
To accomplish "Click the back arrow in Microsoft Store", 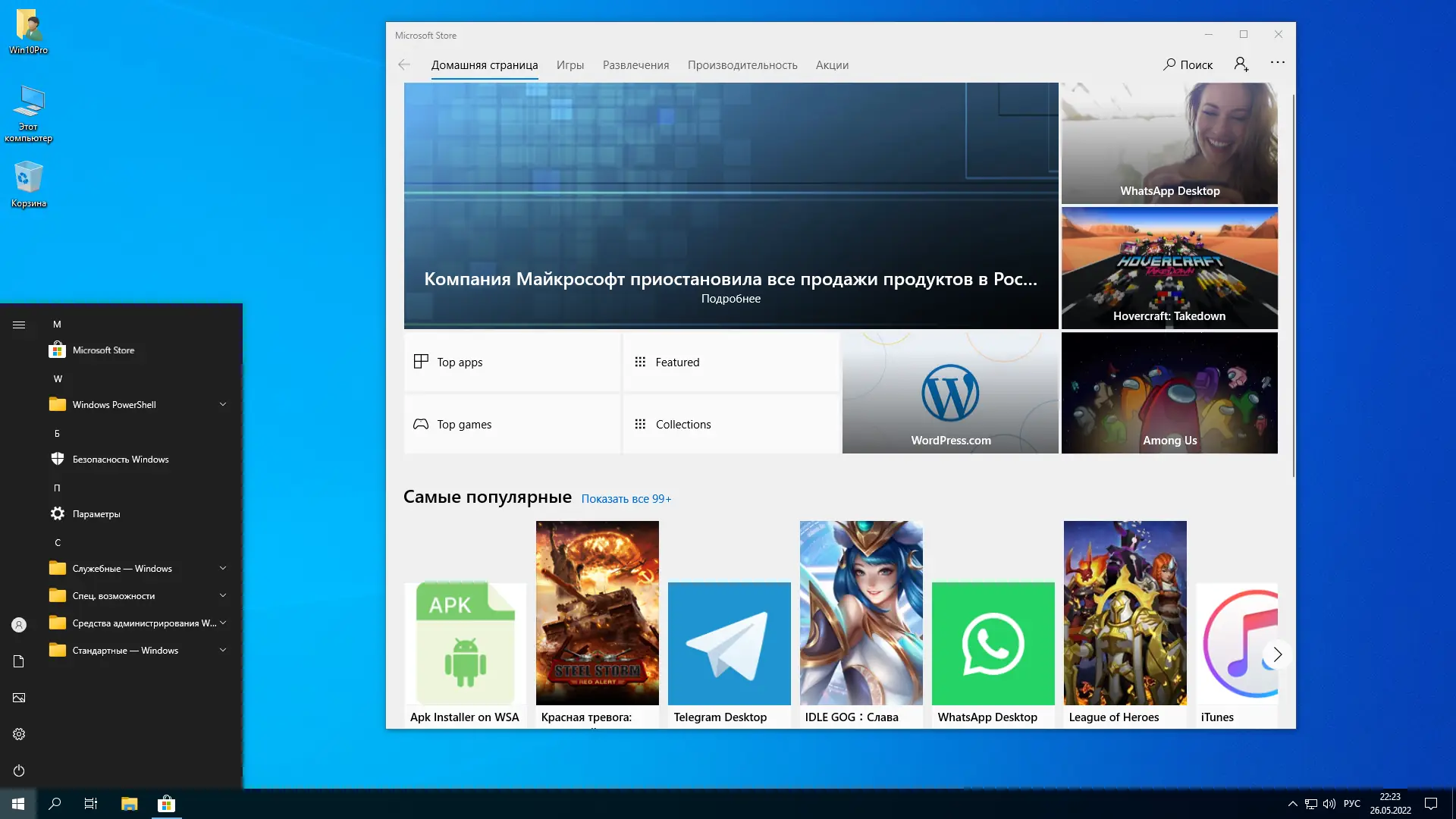I will point(404,64).
